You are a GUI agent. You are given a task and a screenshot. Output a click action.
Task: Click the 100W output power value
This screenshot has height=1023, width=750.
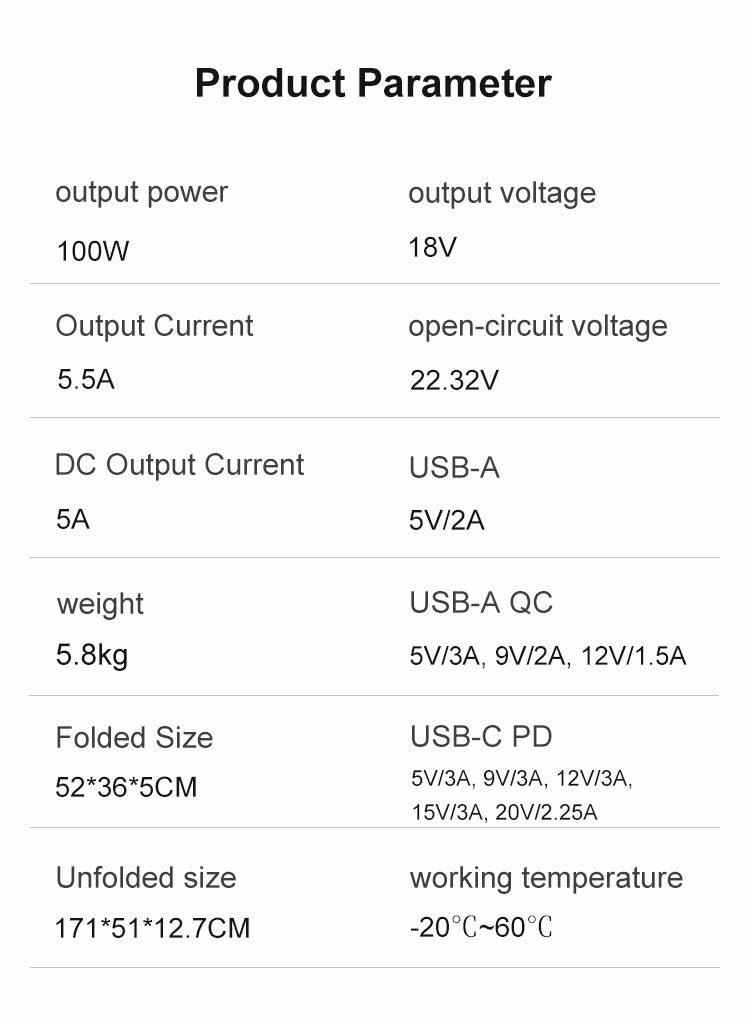point(93,251)
